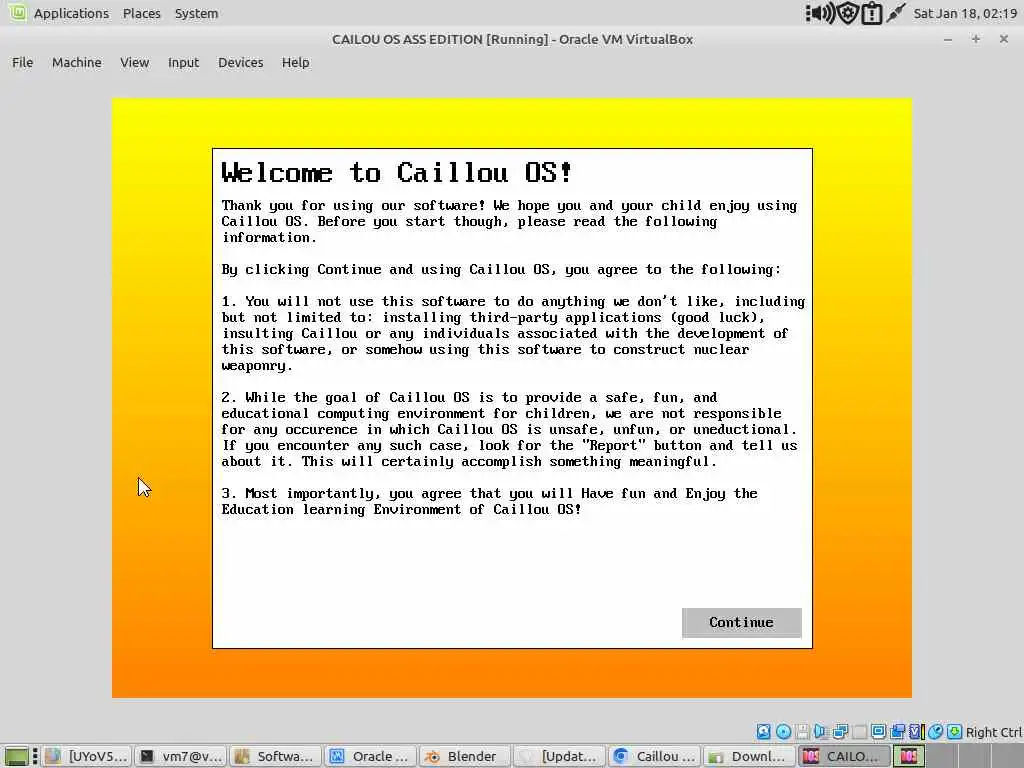Click the network adapters status icon

click(840, 731)
